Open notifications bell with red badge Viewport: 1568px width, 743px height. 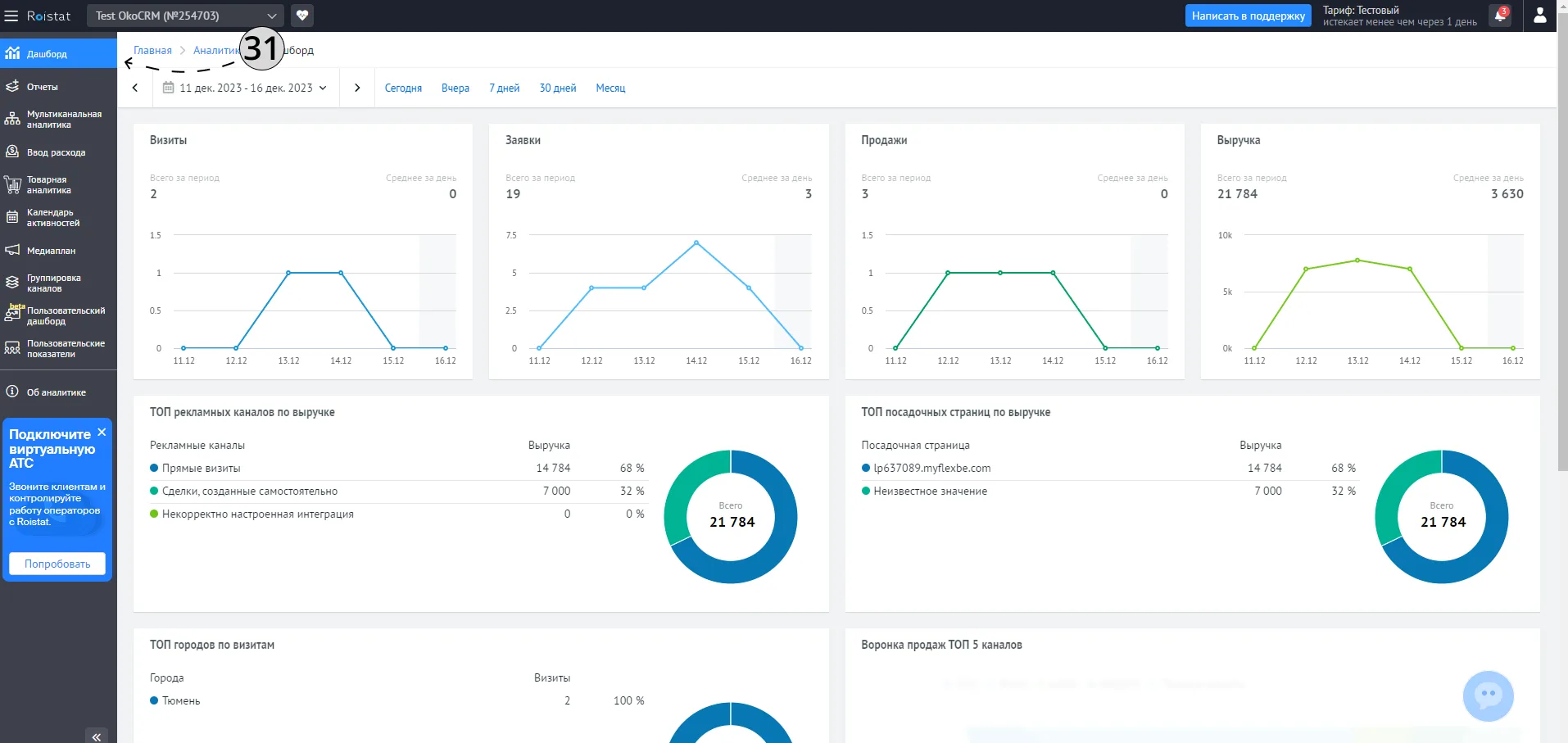tap(1500, 16)
